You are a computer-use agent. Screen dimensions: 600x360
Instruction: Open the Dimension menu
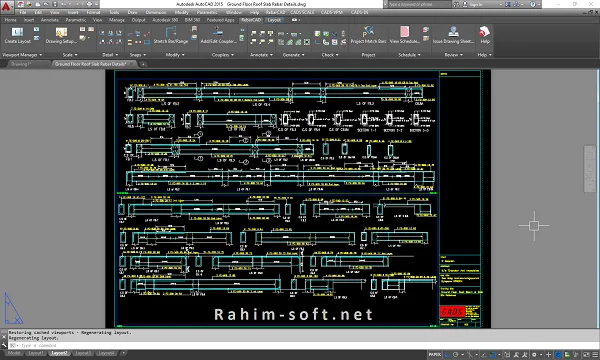click(156, 12)
